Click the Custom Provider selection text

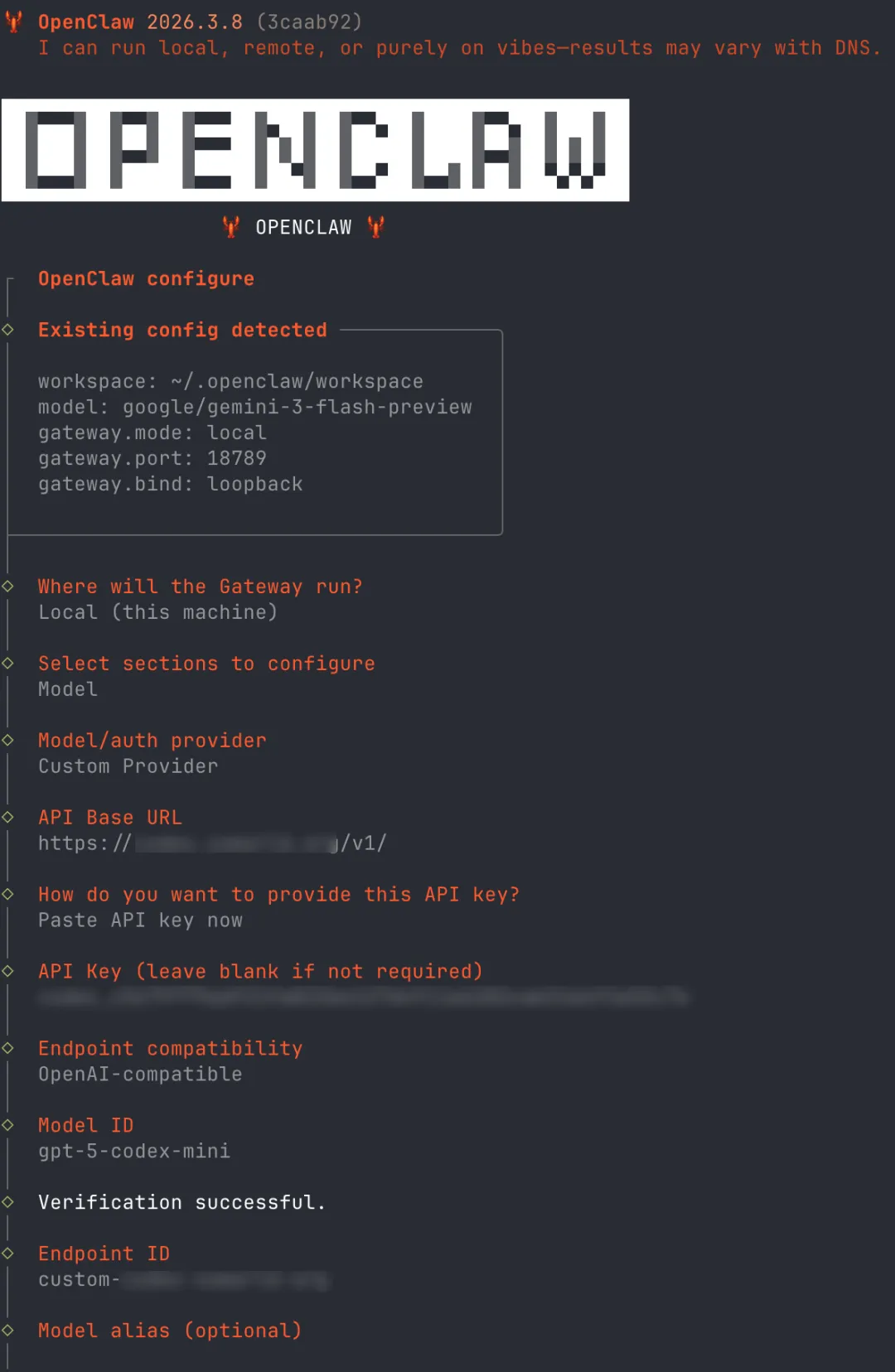point(128,766)
